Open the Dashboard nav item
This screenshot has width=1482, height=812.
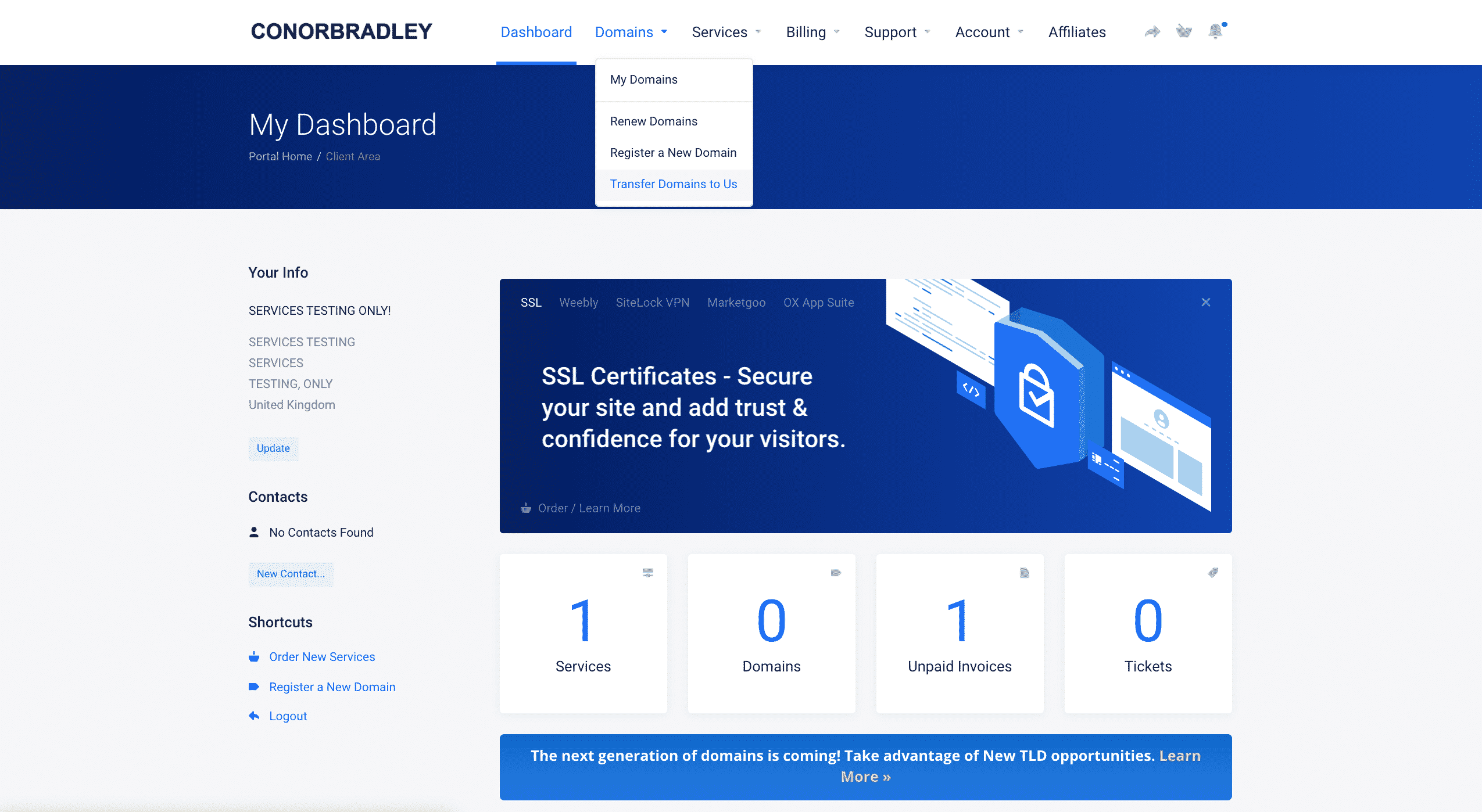pos(536,32)
